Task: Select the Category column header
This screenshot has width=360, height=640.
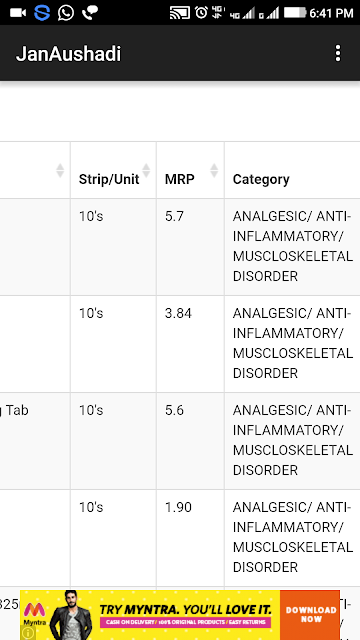Action: pos(261,179)
